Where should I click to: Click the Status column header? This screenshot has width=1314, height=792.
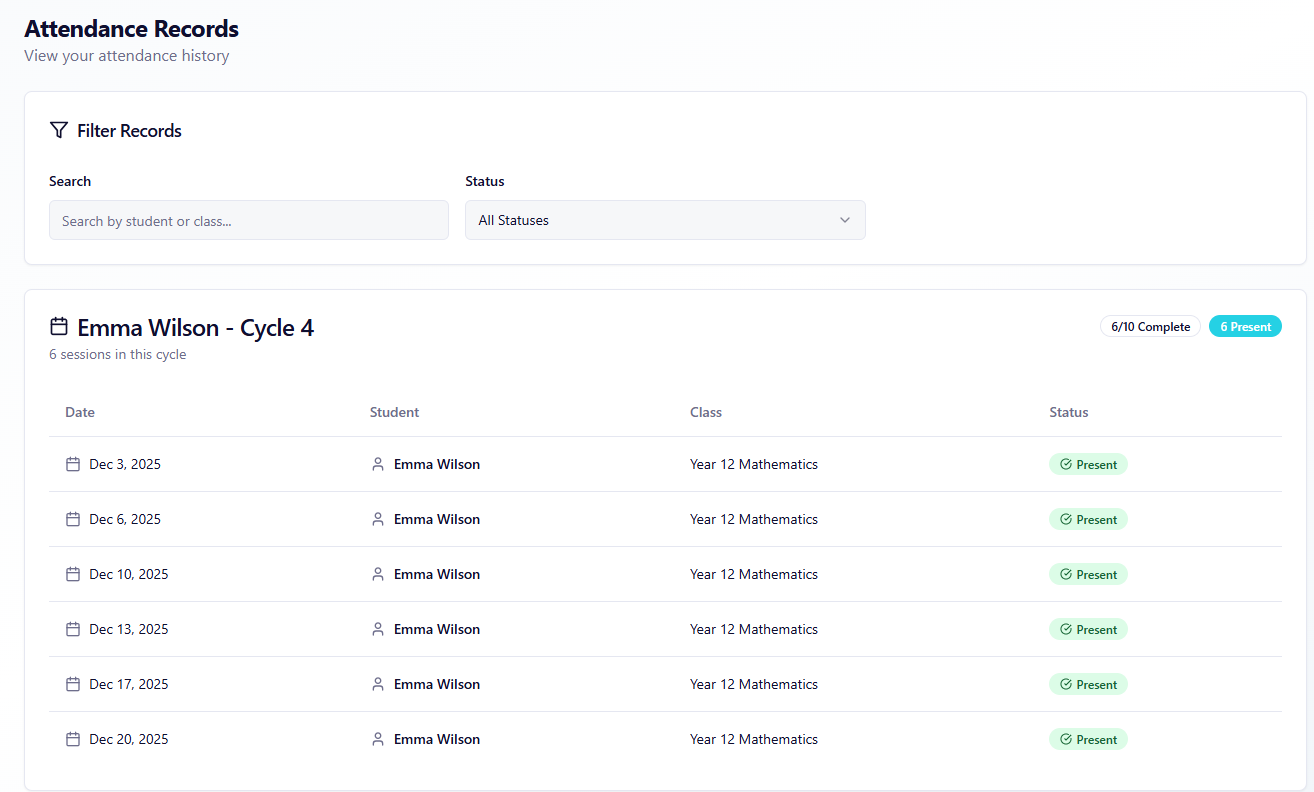[x=1068, y=412]
